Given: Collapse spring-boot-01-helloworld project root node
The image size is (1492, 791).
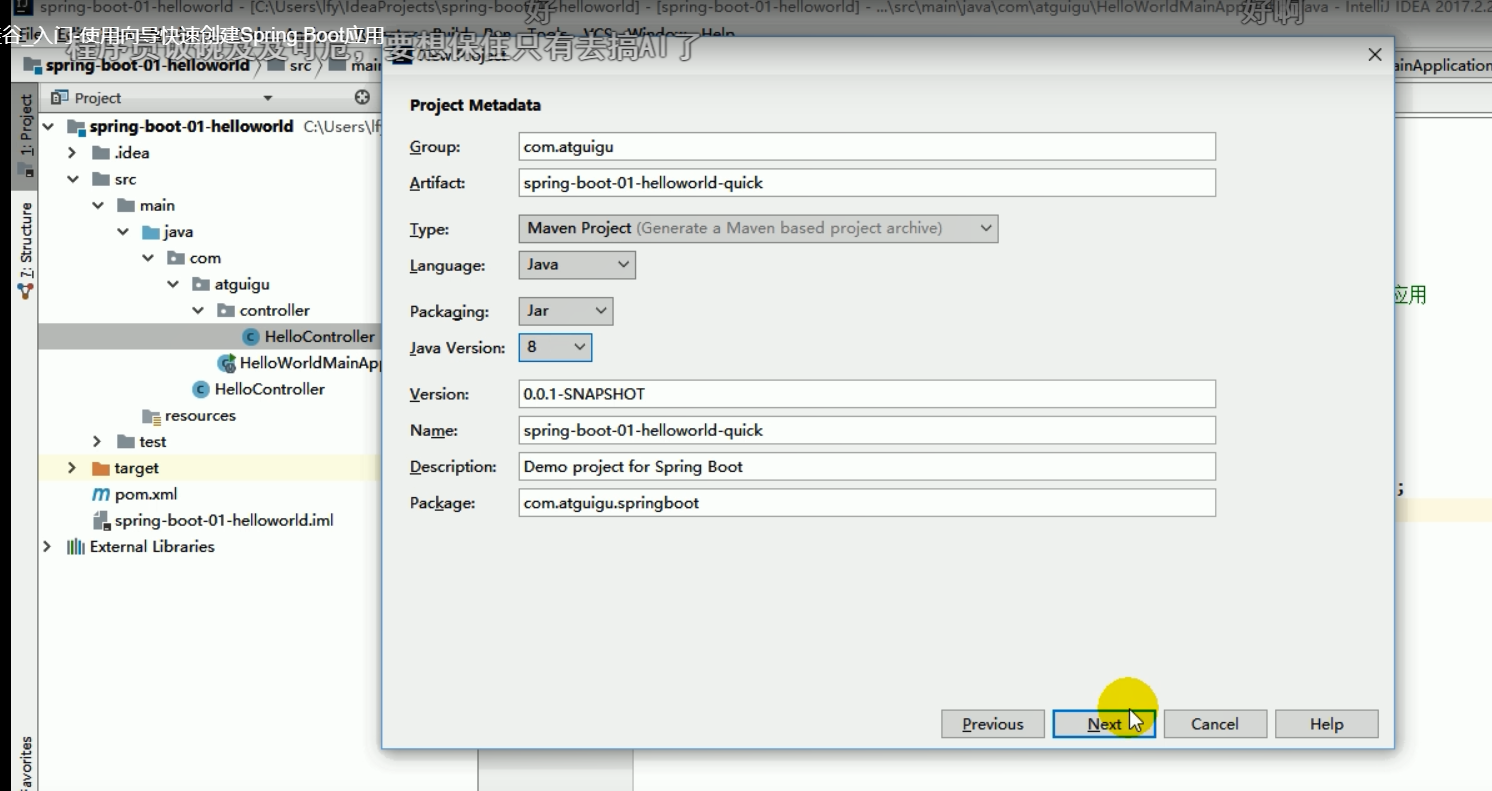Looking at the screenshot, I should (x=47, y=127).
